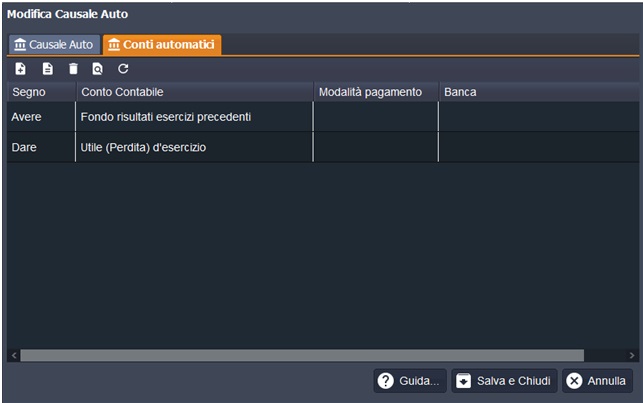
Task: Select the Conti automatici tab
Action: (x=162, y=45)
